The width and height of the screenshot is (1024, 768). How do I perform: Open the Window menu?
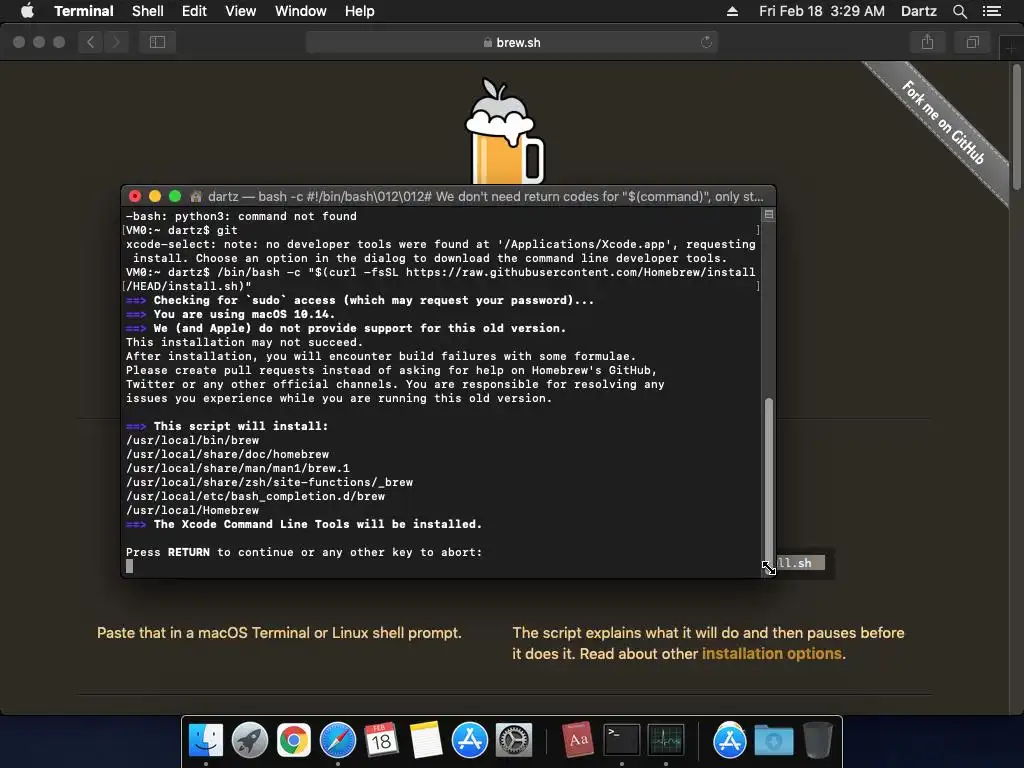pyautogui.click(x=300, y=11)
